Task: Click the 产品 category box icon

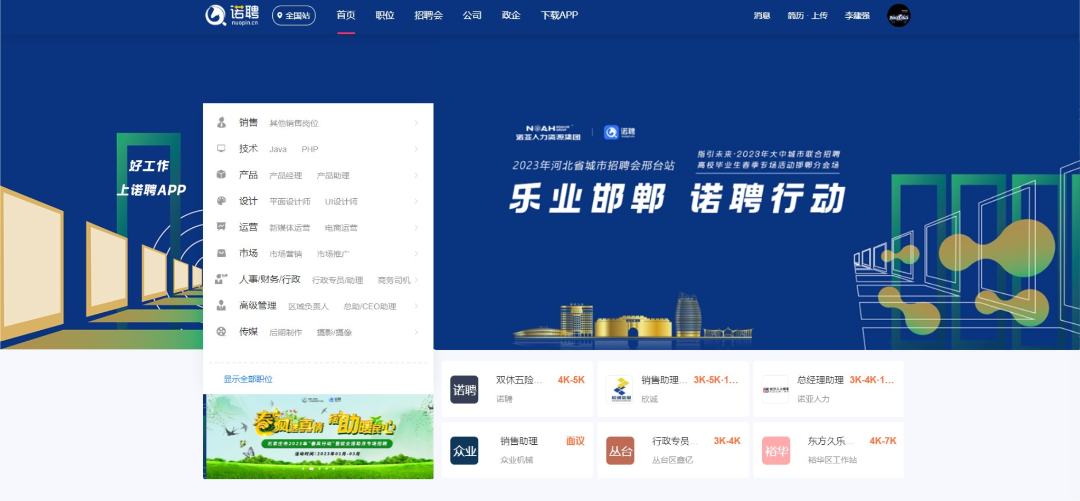Action: 221,174
